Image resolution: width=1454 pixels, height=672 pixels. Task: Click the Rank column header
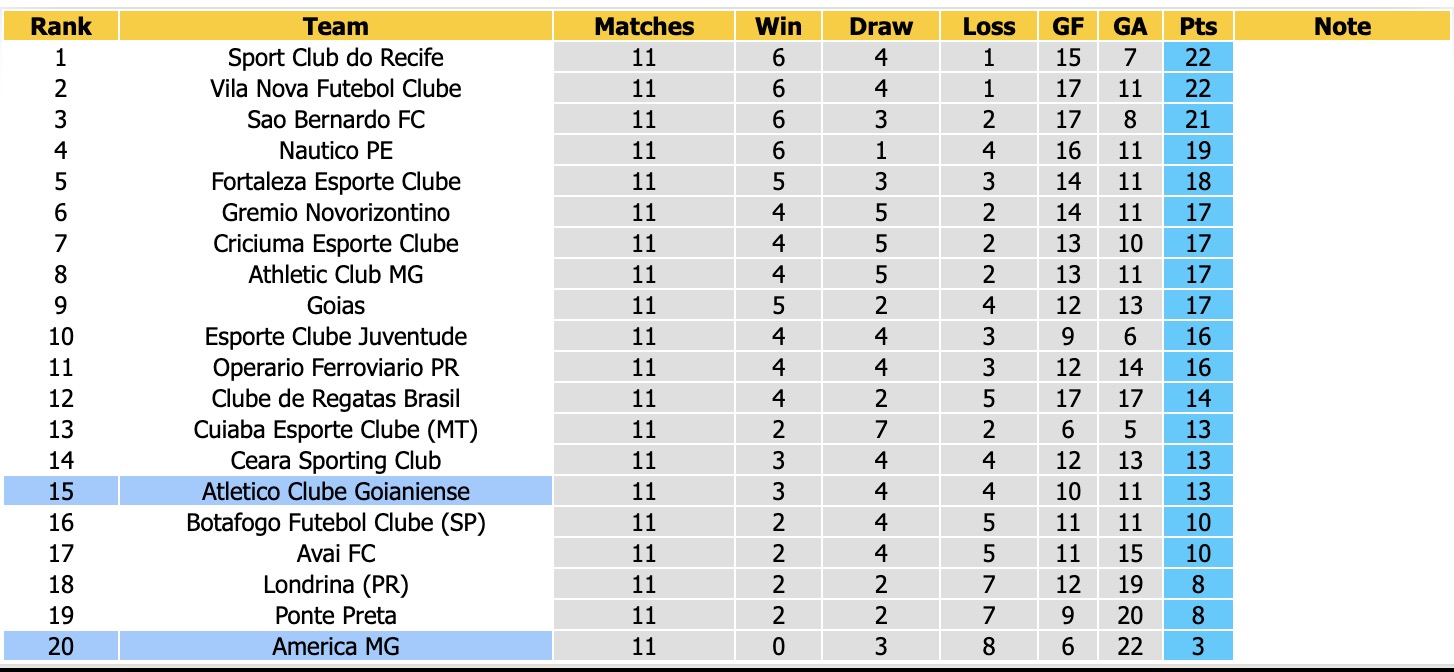(x=60, y=27)
